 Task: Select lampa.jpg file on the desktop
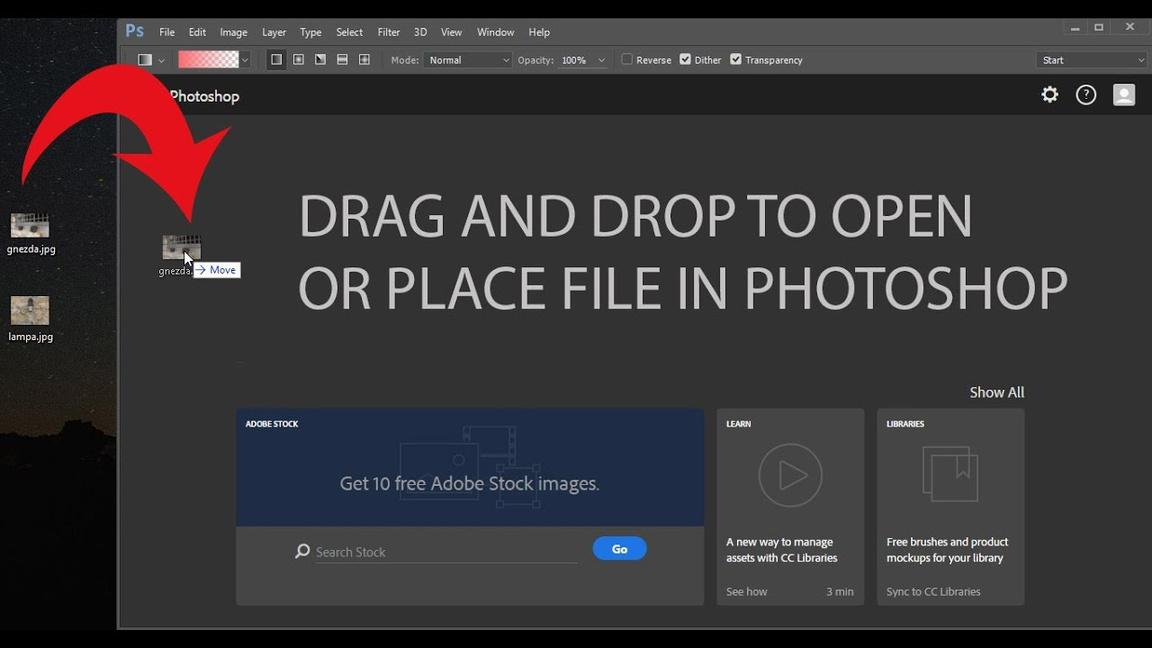[30, 320]
